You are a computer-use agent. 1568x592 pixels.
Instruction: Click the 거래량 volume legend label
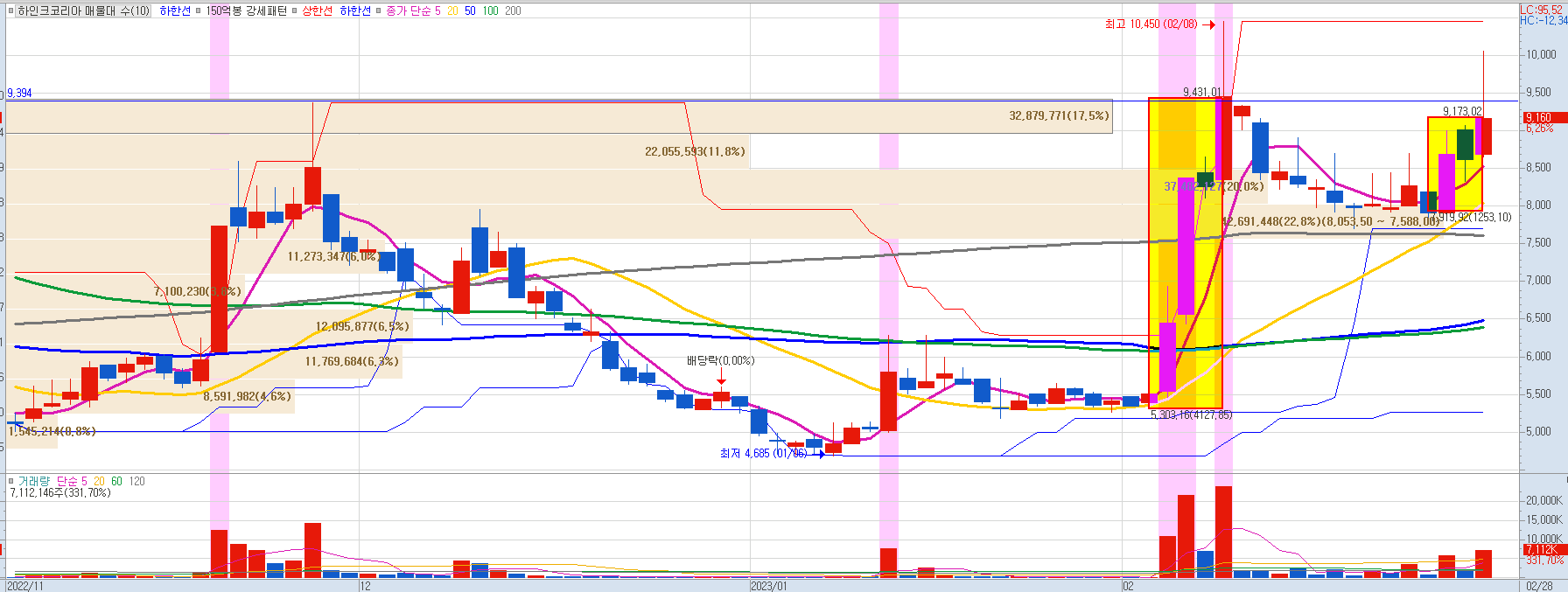(34, 481)
